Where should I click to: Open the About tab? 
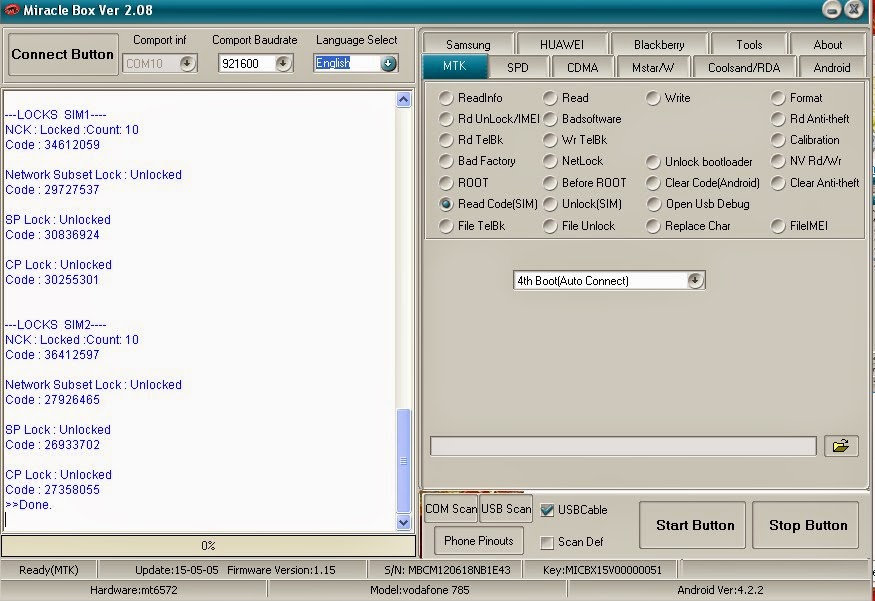pos(828,44)
